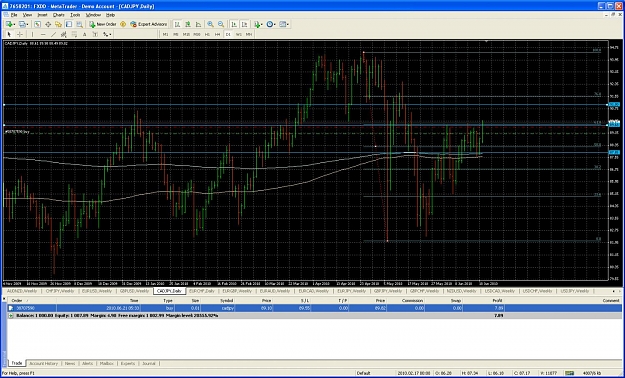Image resolution: width=625 pixels, height=378 pixels.
Task: Open MetaEditor yellow icon next to New Order
Action: tap(123, 24)
